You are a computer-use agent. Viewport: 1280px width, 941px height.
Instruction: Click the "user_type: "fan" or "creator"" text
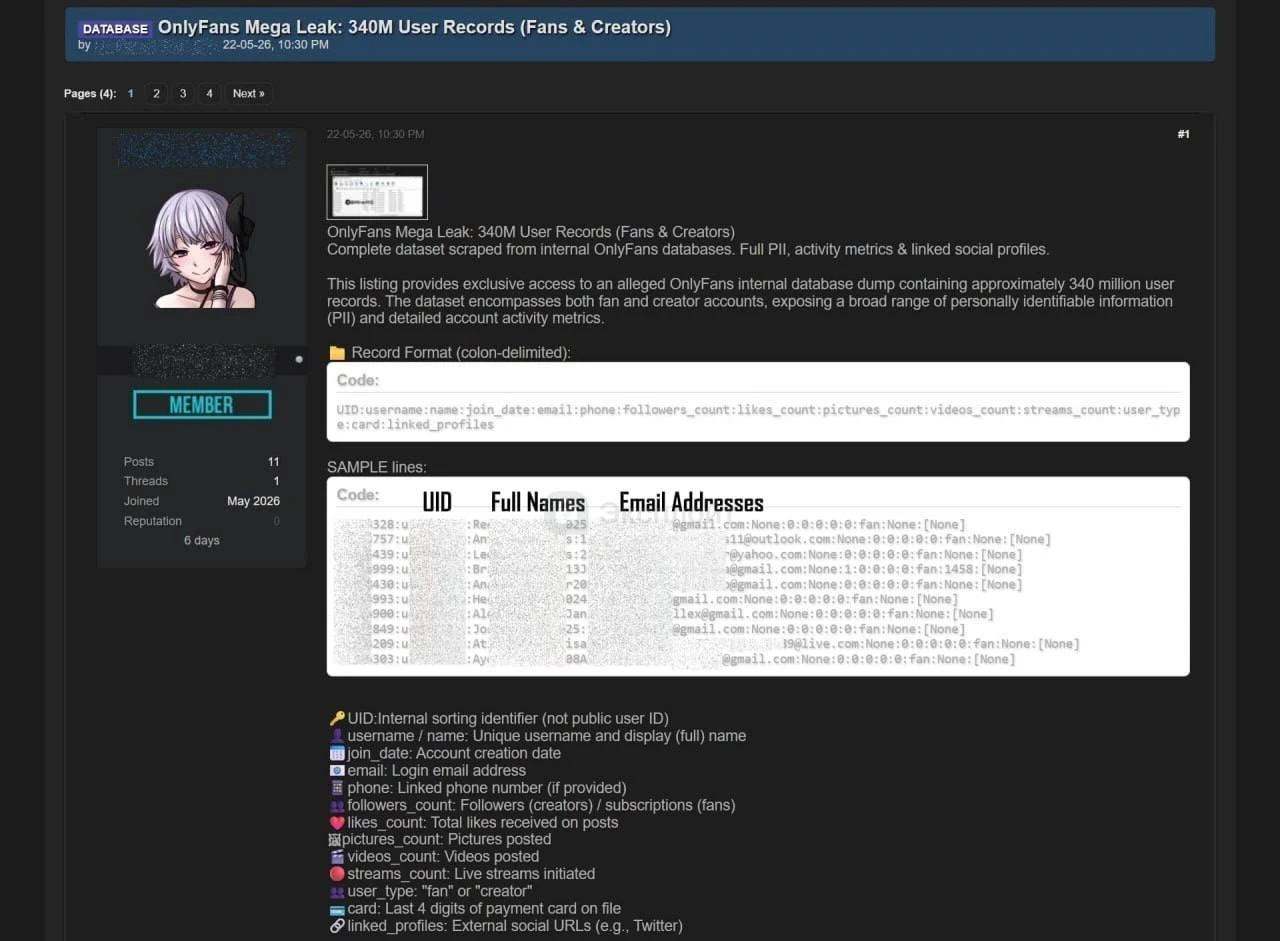[440, 891]
